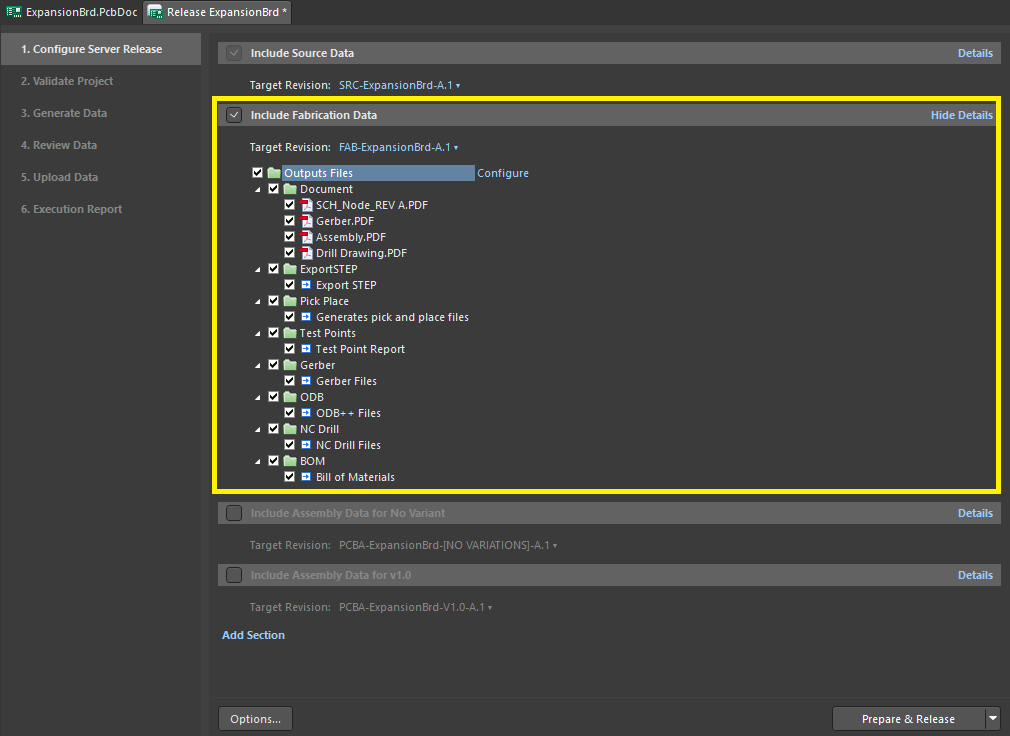Image resolution: width=1010 pixels, height=736 pixels.
Task: Click the pick and place output icon
Action: tap(306, 317)
